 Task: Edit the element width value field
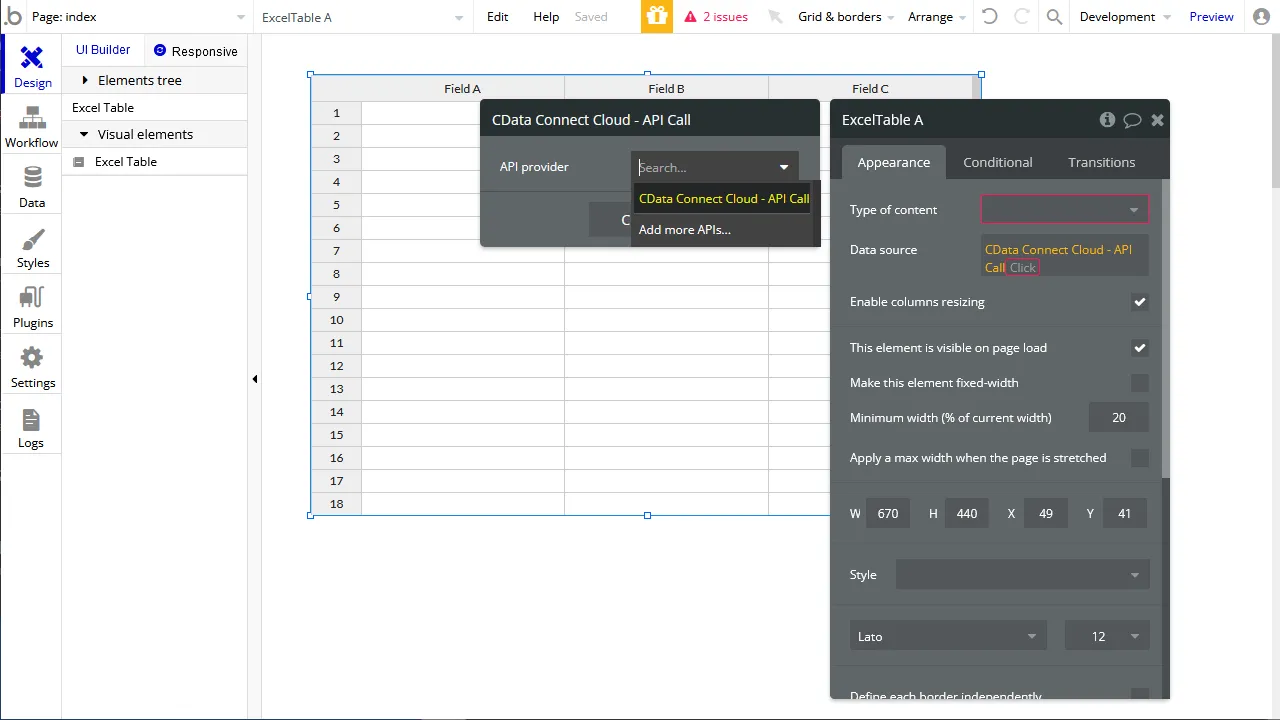pyautogui.click(x=888, y=513)
